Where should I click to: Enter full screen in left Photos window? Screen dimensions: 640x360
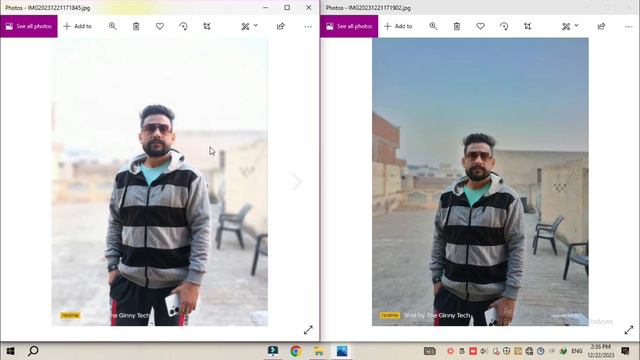308,330
